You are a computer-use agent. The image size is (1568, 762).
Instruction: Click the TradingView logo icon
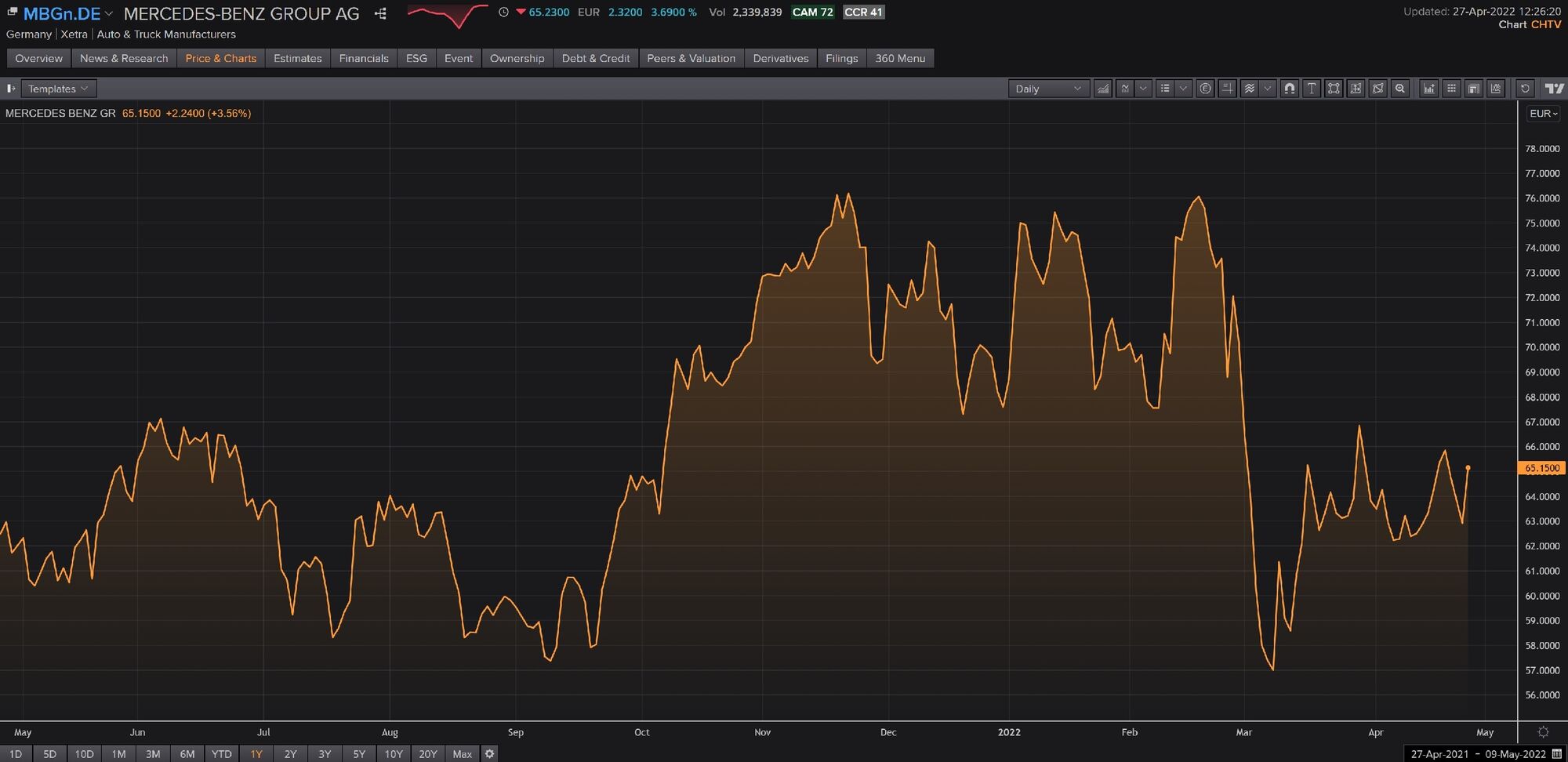pos(1554,89)
